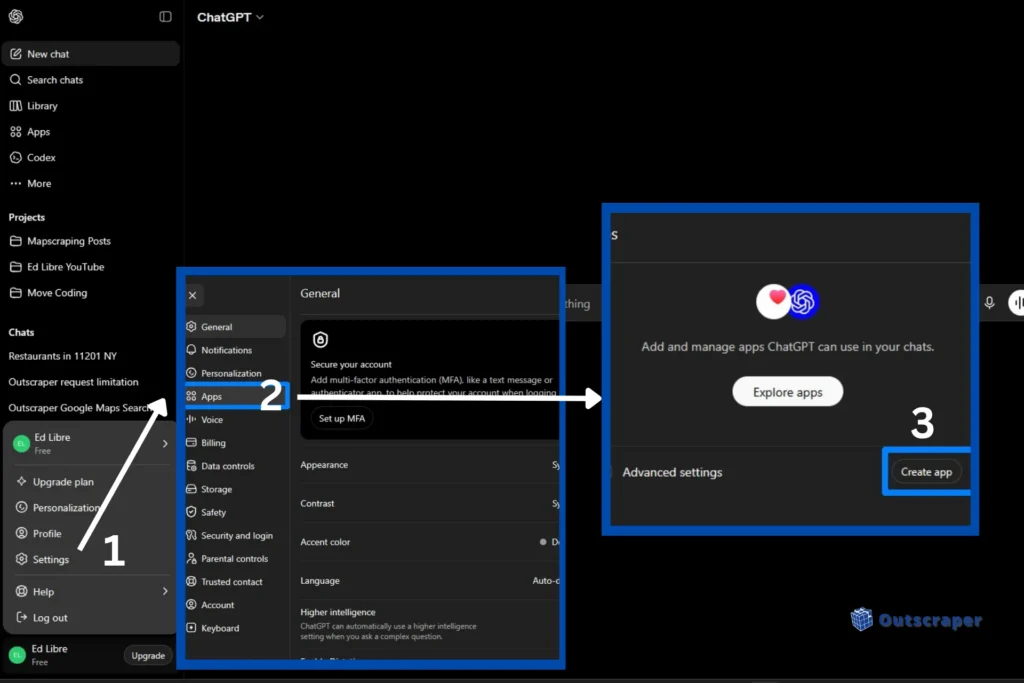Click the New chat pencil icon
Viewport: 1024px width, 683px height.
pos(16,54)
